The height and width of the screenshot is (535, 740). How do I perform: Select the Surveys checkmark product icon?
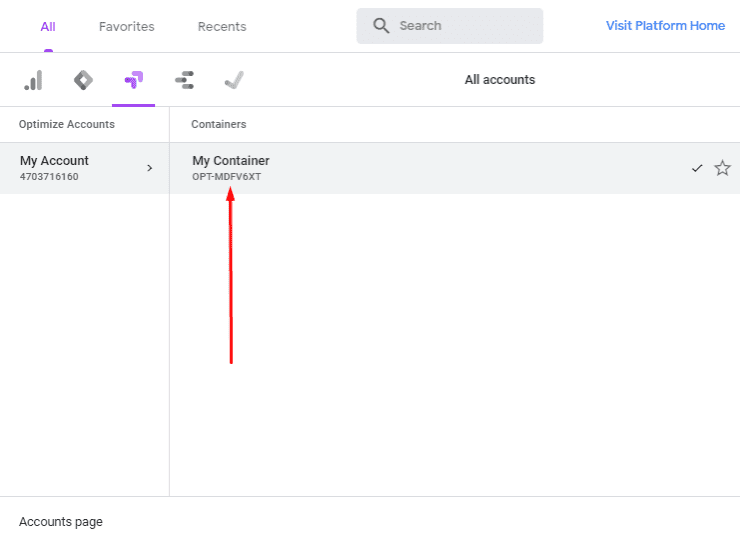[234, 80]
